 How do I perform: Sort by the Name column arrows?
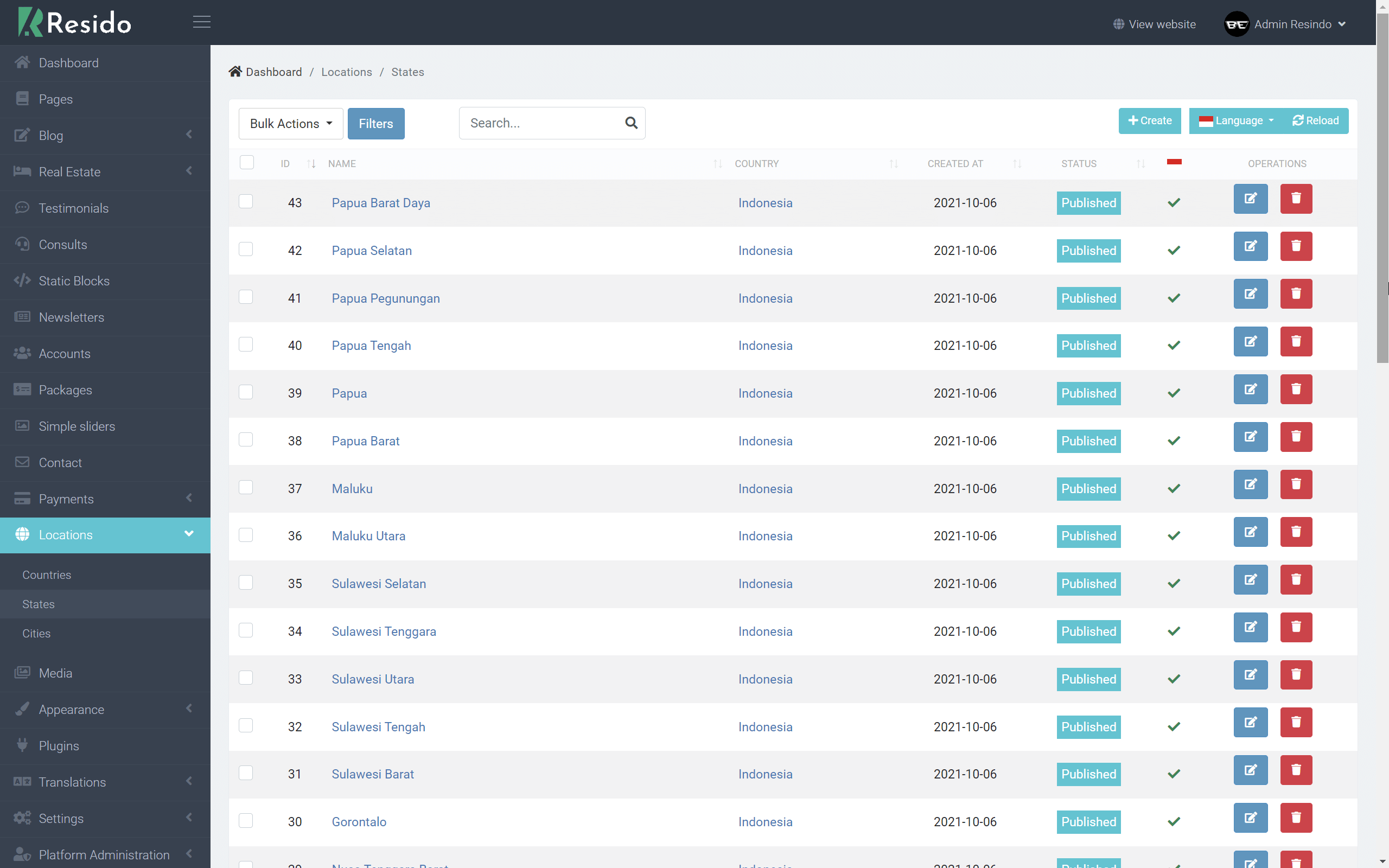tap(717, 164)
